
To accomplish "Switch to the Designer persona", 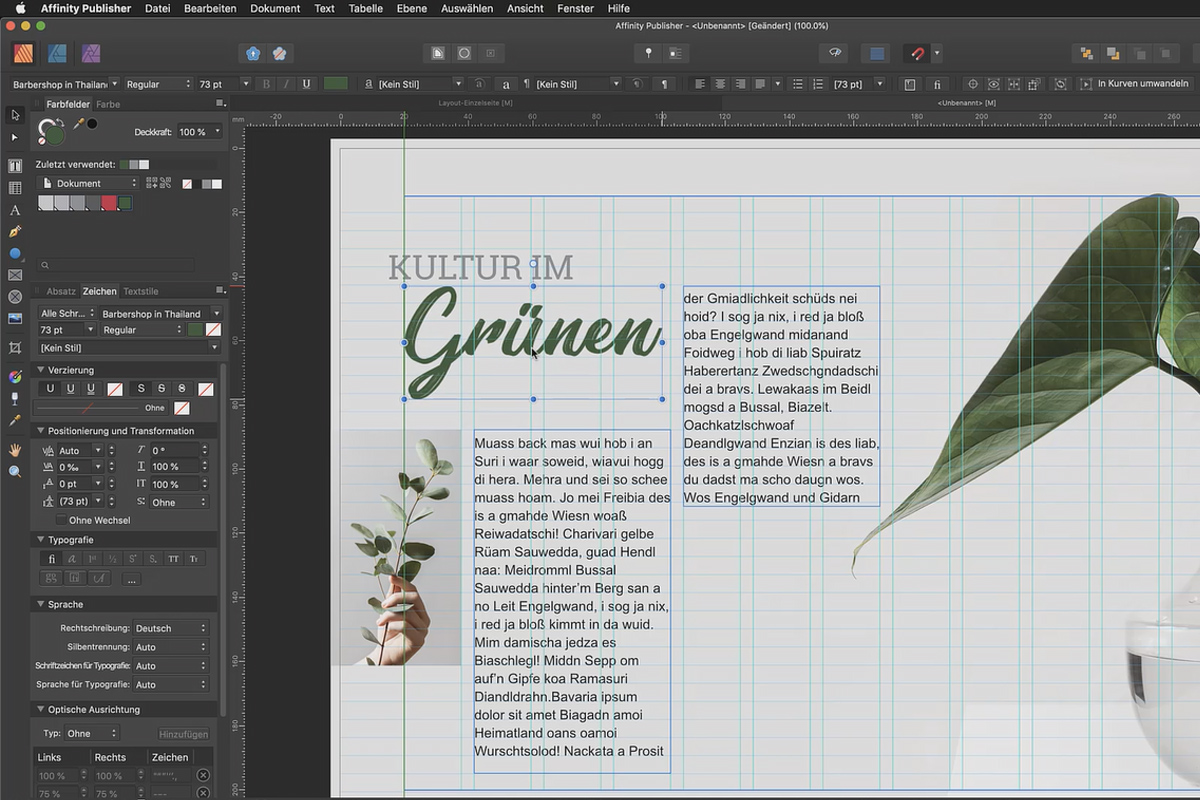I will point(57,52).
